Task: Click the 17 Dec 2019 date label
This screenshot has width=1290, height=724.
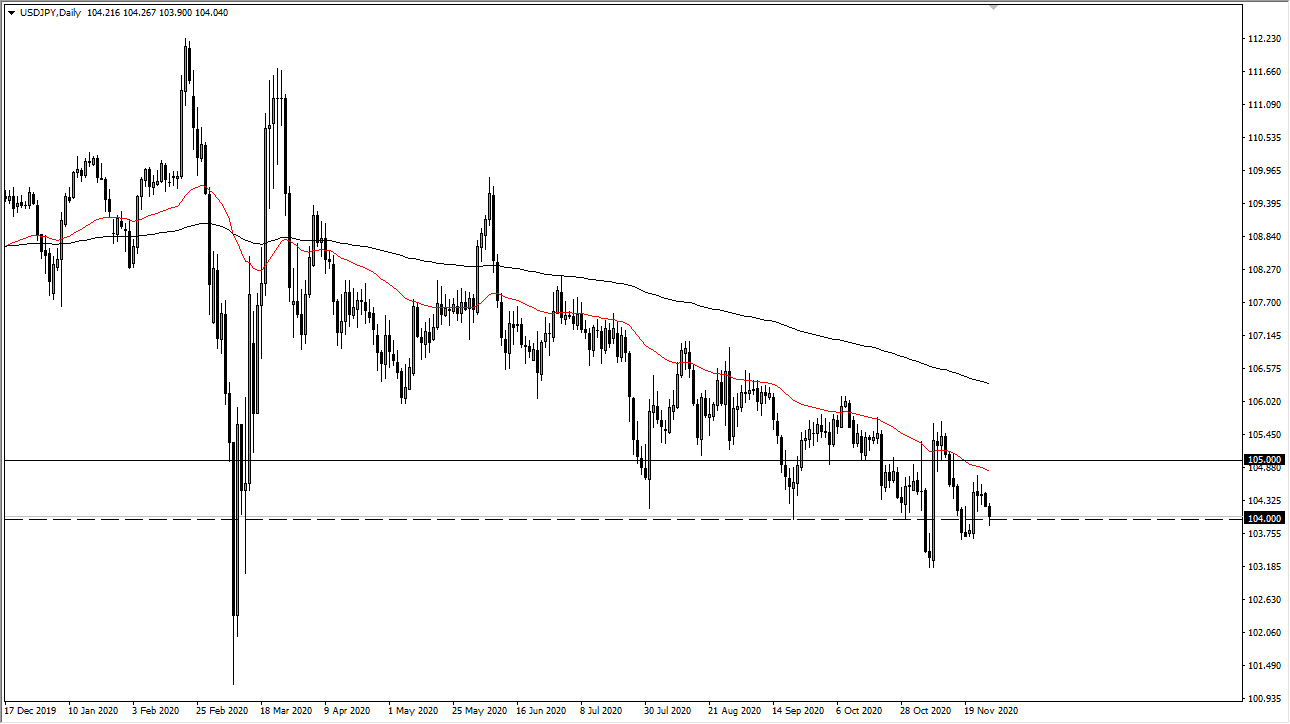Action: pos(30,710)
